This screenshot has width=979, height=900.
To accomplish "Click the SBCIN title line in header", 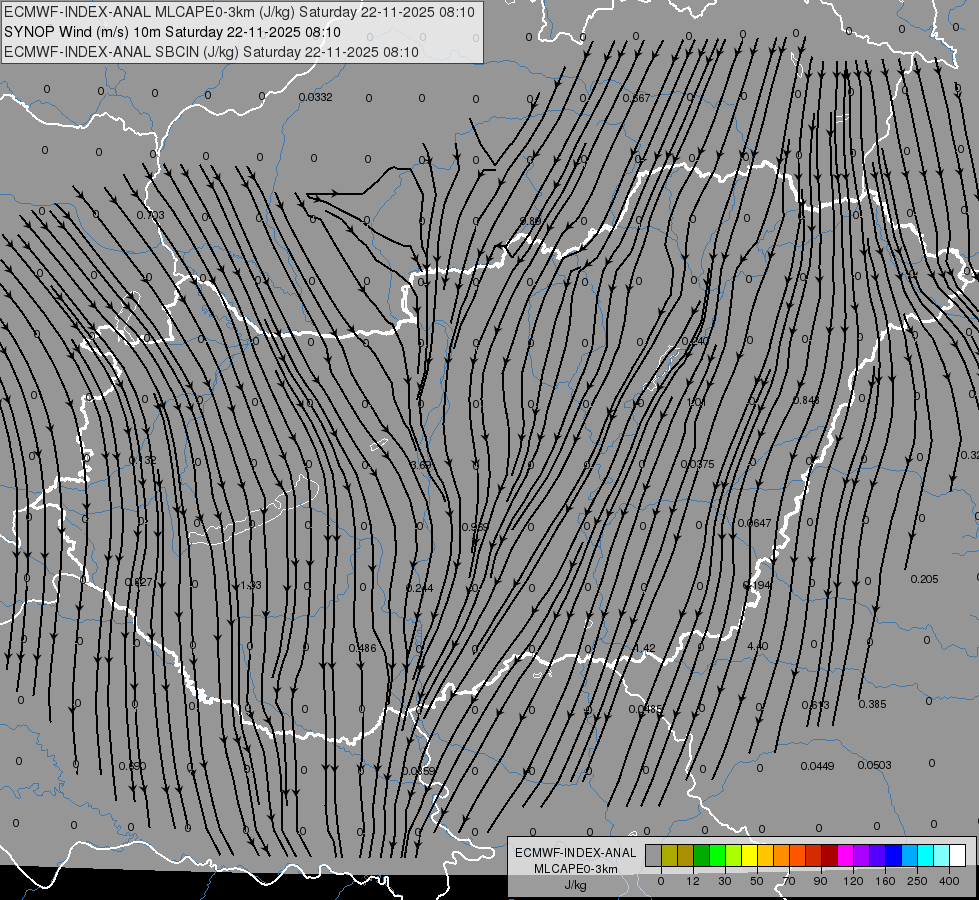I will coord(211,52).
